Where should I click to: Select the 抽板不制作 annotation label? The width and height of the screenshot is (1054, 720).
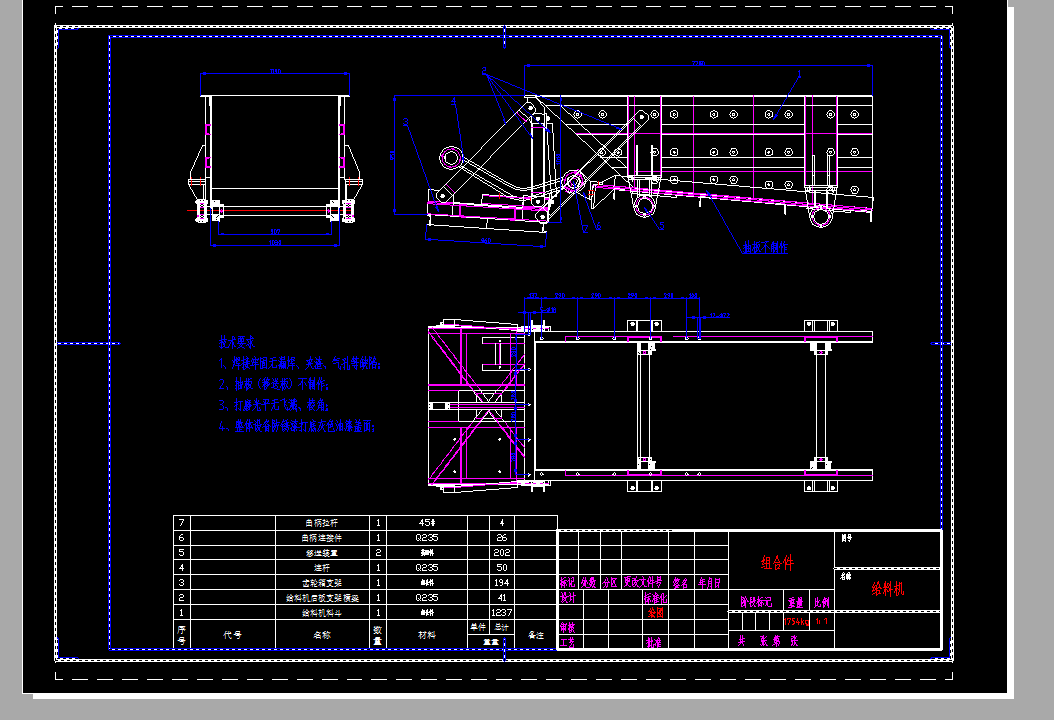pyautogui.click(x=764, y=247)
